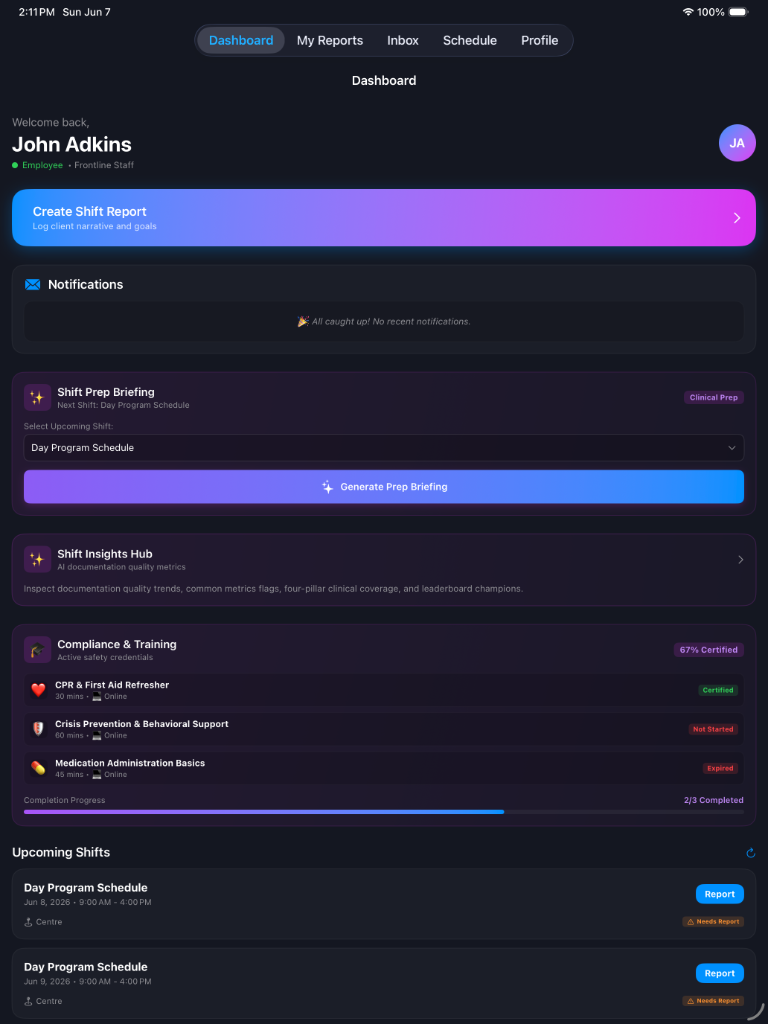Click the Expired status badge

pos(720,769)
